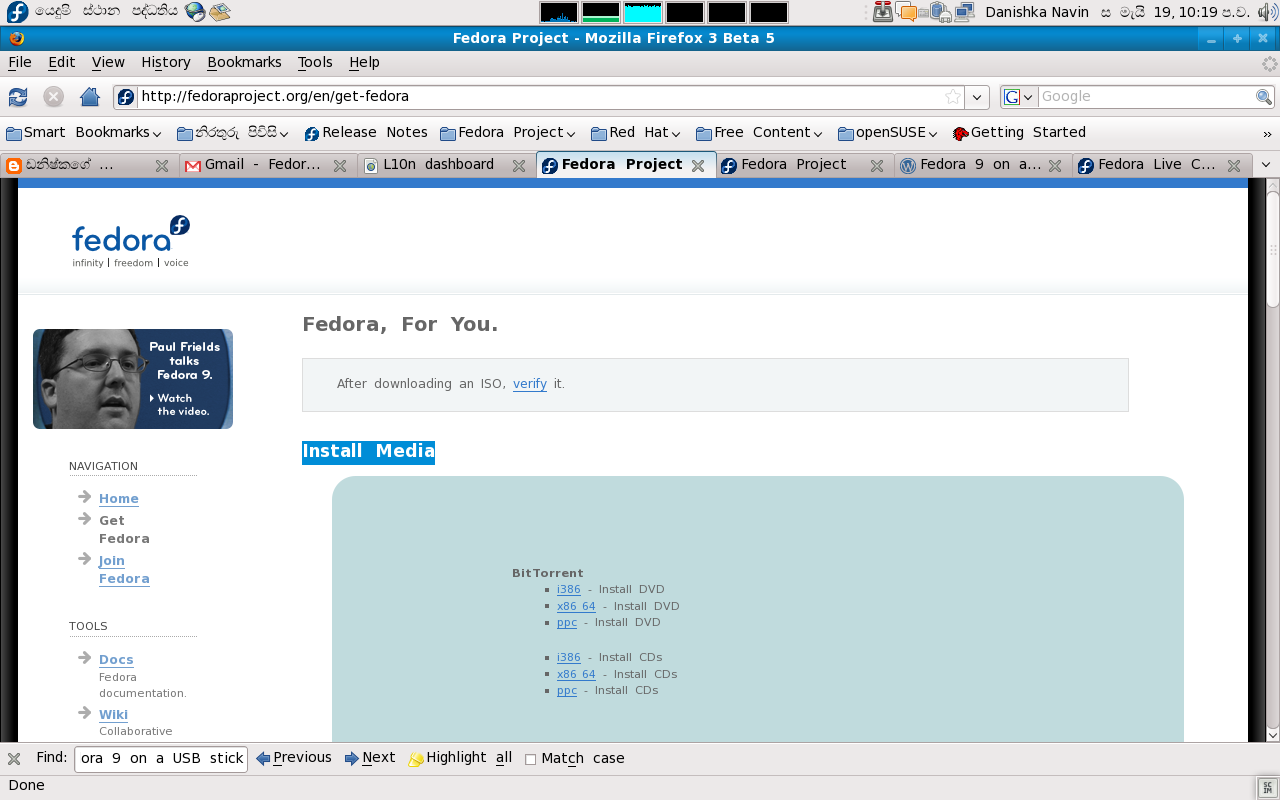Image resolution: width=1280 pixels, height=800 pixels.
Task: Find the Next match
Action: (x=370, y=758)
